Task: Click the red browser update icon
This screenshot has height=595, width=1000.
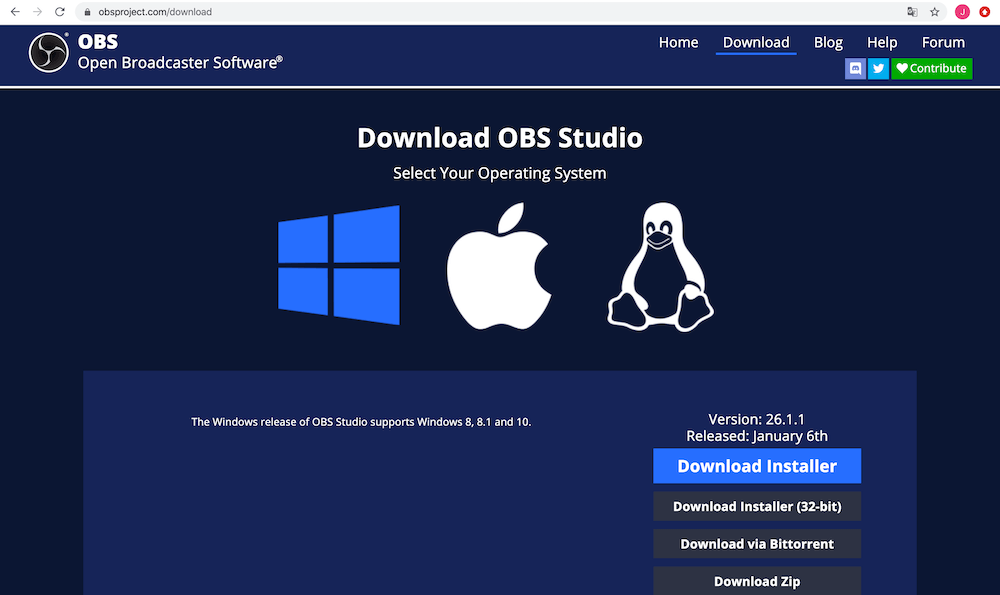Action: (x=985, y=11)
